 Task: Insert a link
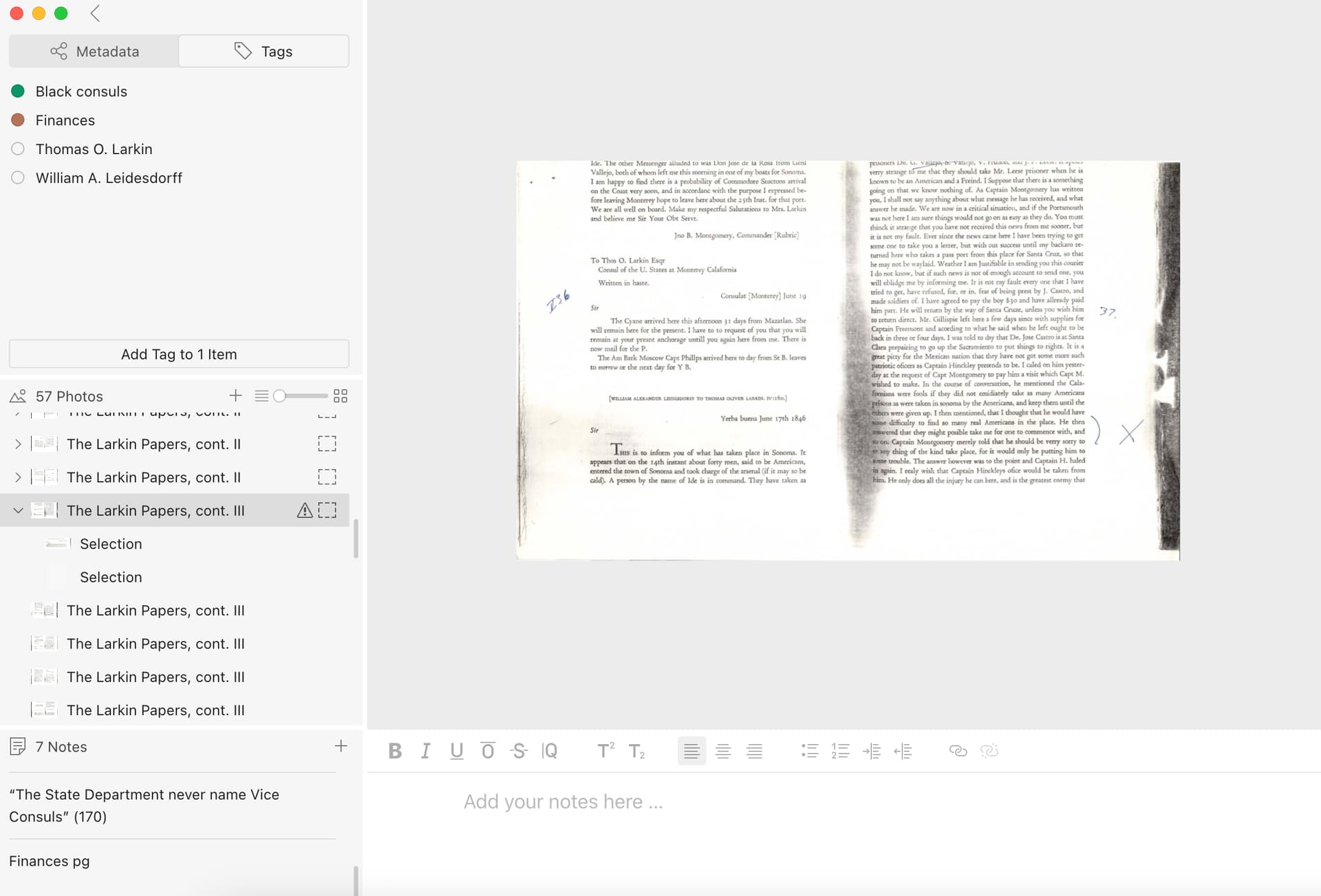pyautogui.click(x=958, y=751)
